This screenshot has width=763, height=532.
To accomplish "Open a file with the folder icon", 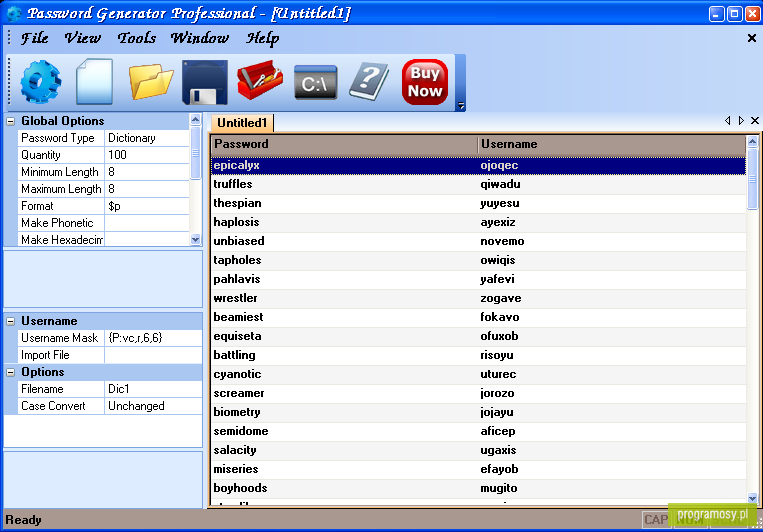I will [x=151, y=82].
